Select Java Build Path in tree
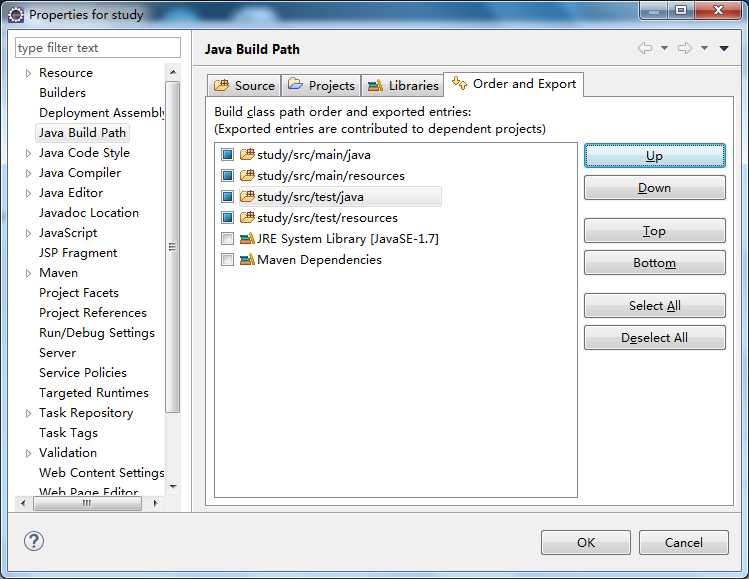Viewport: 749px width, 579px height. point(82,133)
